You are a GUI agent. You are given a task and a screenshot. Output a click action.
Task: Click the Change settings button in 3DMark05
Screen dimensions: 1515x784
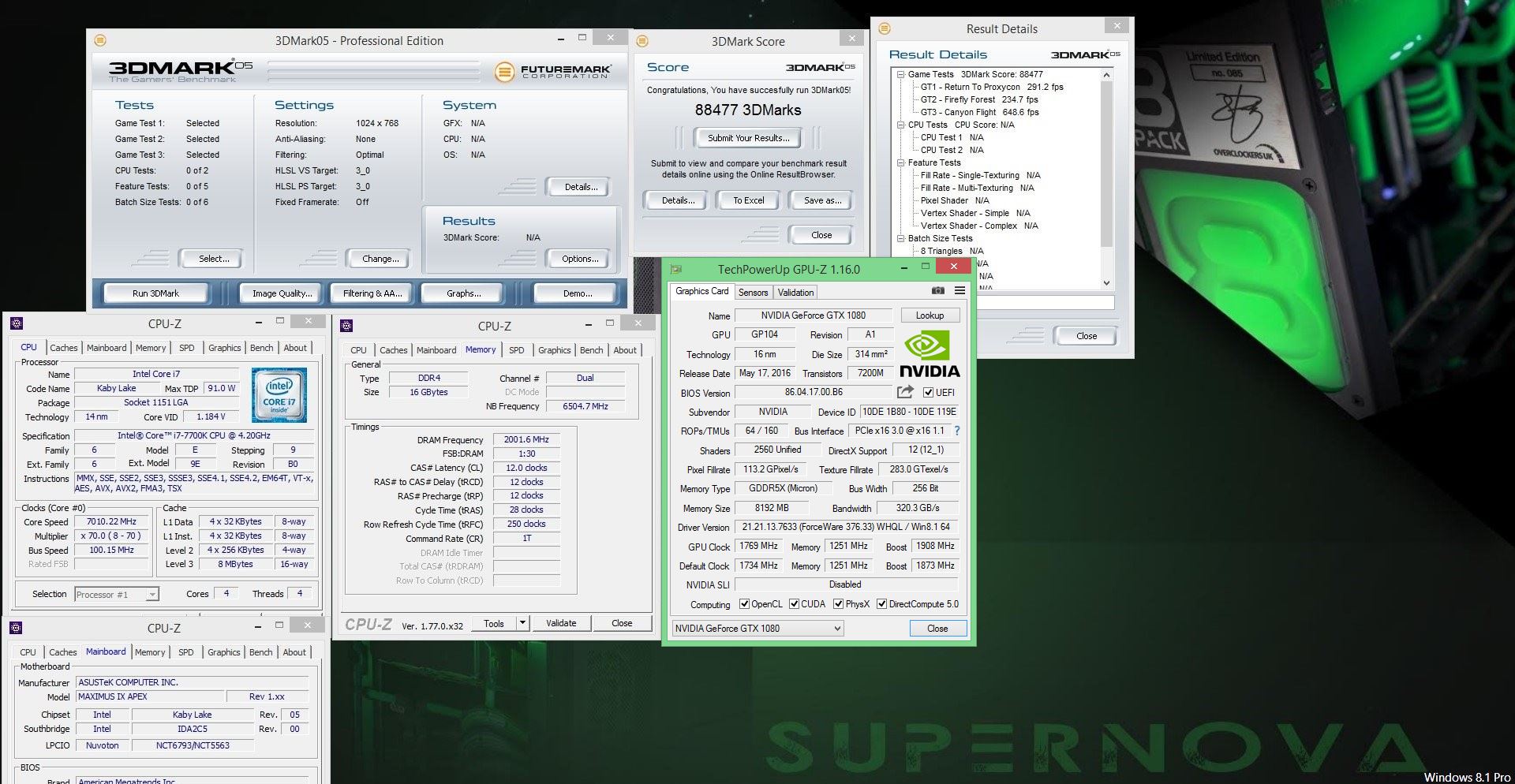pos(380,259)
